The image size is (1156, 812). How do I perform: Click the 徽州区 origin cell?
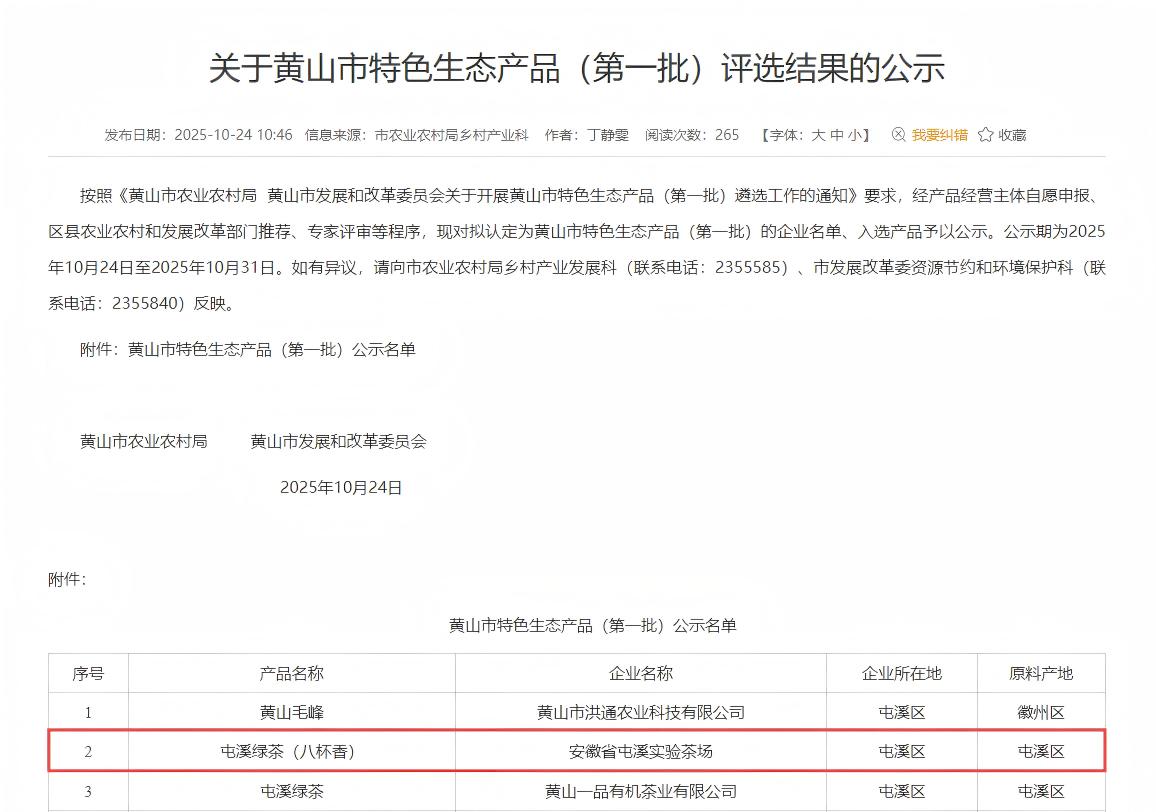tap(1040, 712)
